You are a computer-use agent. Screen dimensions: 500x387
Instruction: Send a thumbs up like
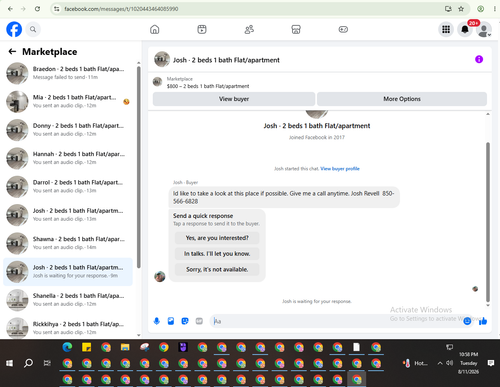pos(483,321)
